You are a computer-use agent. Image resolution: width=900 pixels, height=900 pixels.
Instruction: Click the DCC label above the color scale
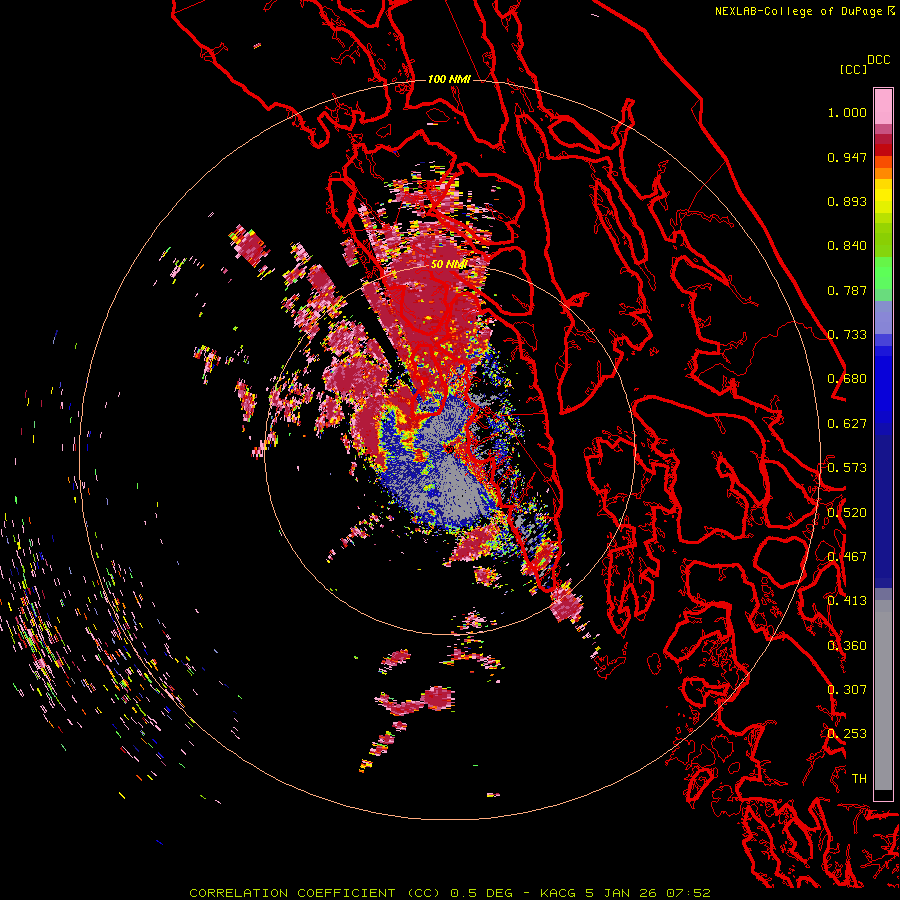click(x=879, y=60)
